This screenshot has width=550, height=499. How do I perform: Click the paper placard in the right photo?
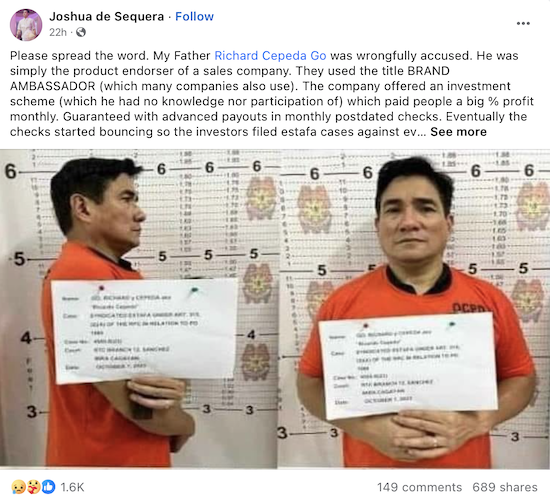(408, 366)
